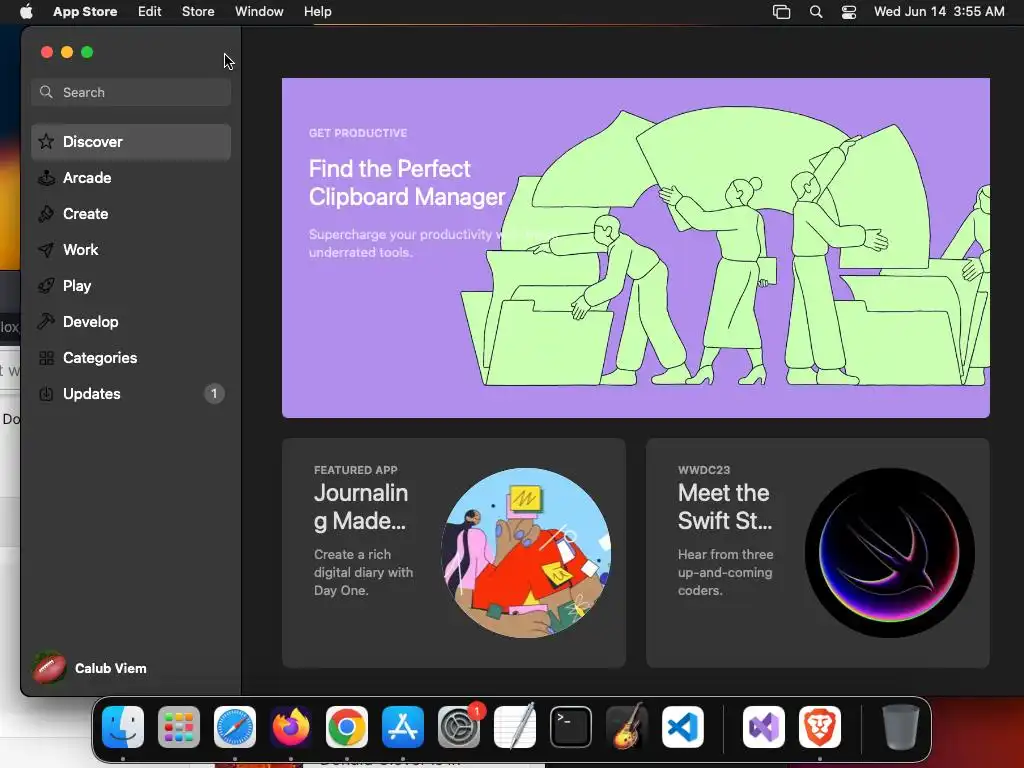Open TextEdit from the Dock
Viewport: 1024px width, 768px height.
515,727
